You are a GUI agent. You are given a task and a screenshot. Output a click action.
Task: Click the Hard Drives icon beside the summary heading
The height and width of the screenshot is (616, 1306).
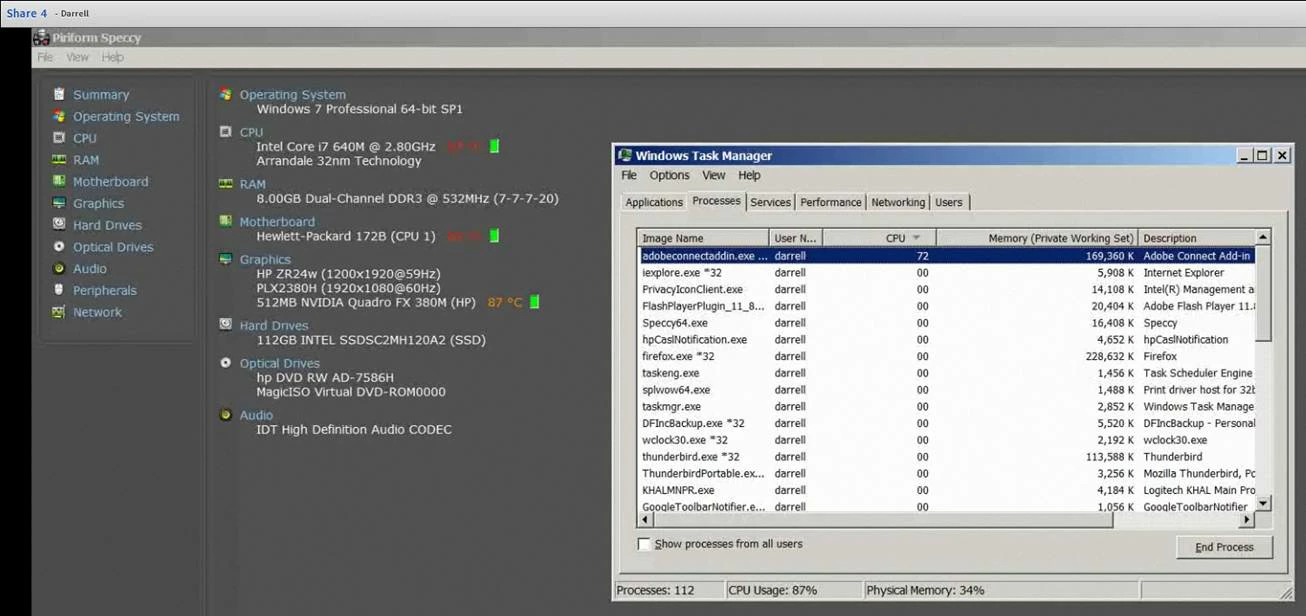[226, 325]
